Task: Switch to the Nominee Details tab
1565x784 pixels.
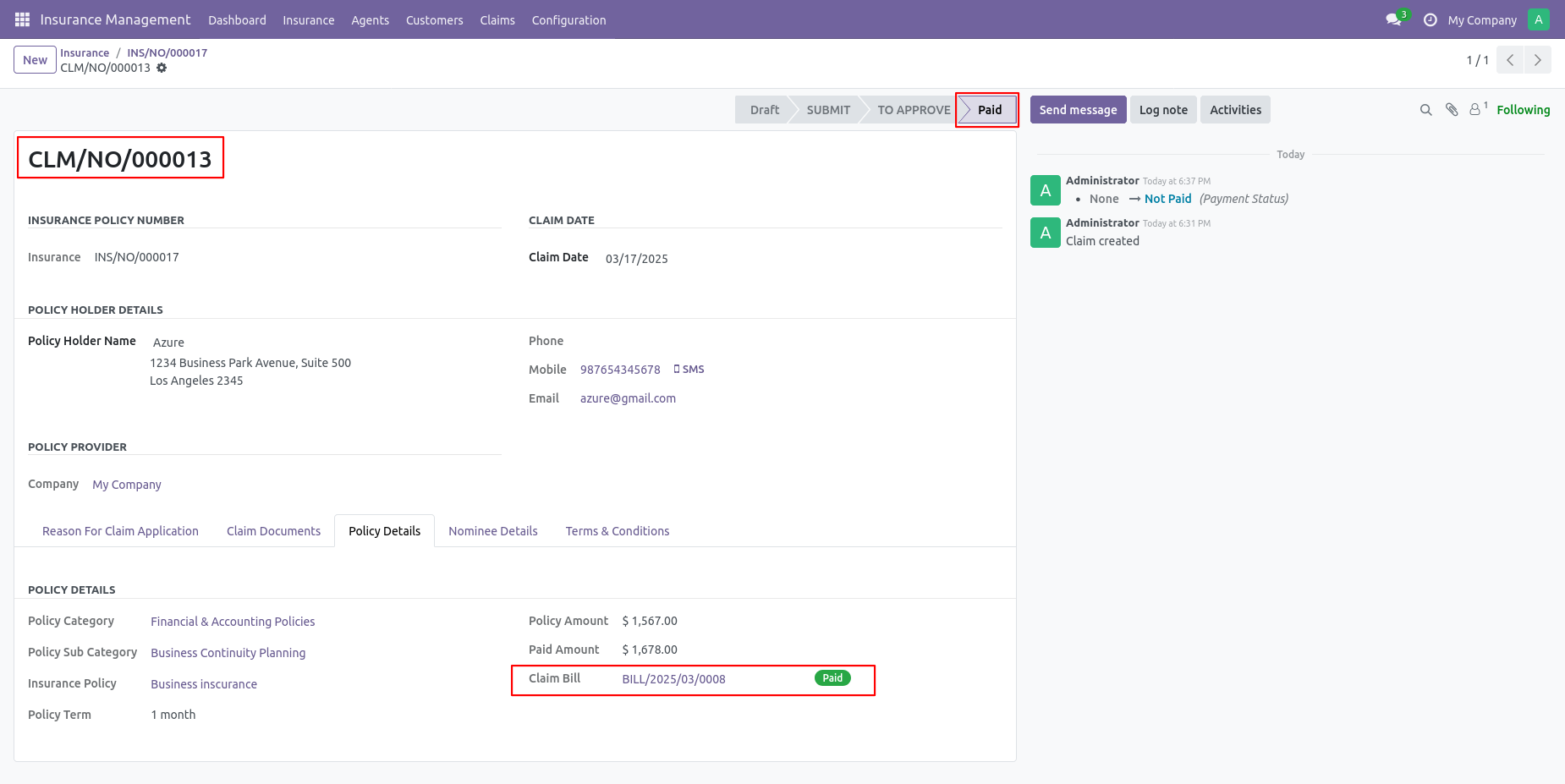Action: 493,531
